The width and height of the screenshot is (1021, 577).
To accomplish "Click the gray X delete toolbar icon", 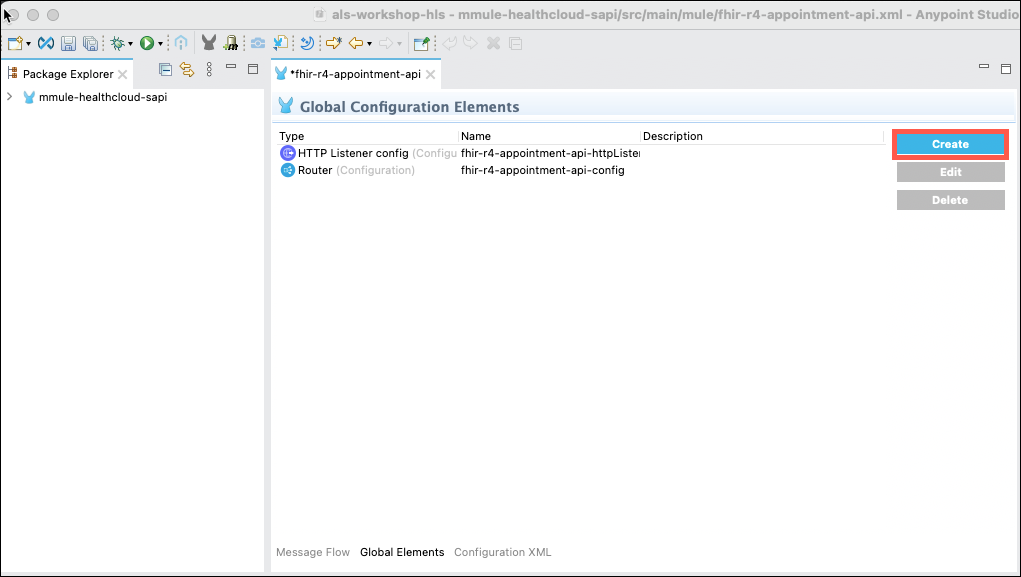I will [x=494, y=44].
